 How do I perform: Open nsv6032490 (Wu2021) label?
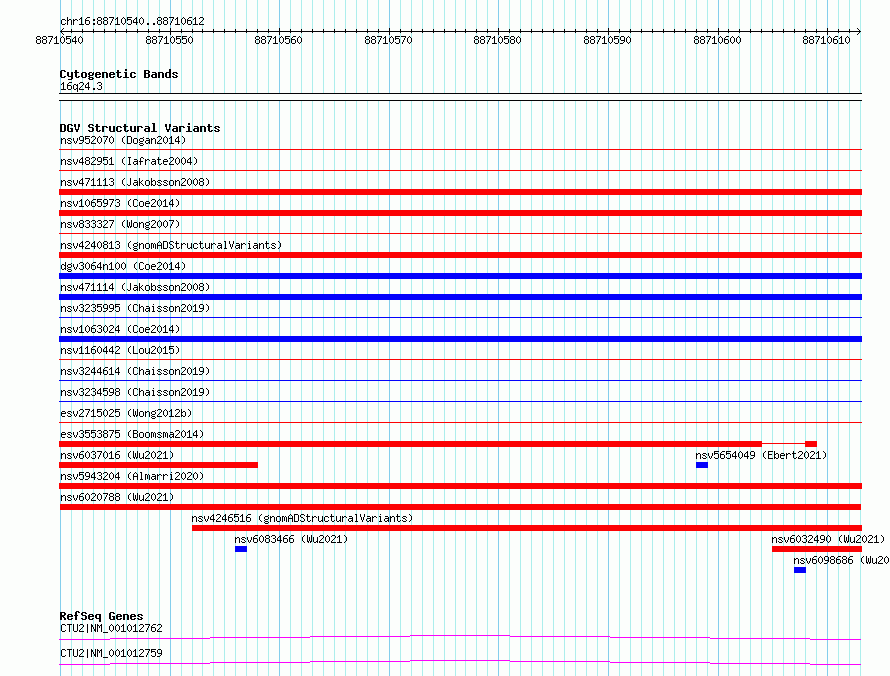click(828, 539)
